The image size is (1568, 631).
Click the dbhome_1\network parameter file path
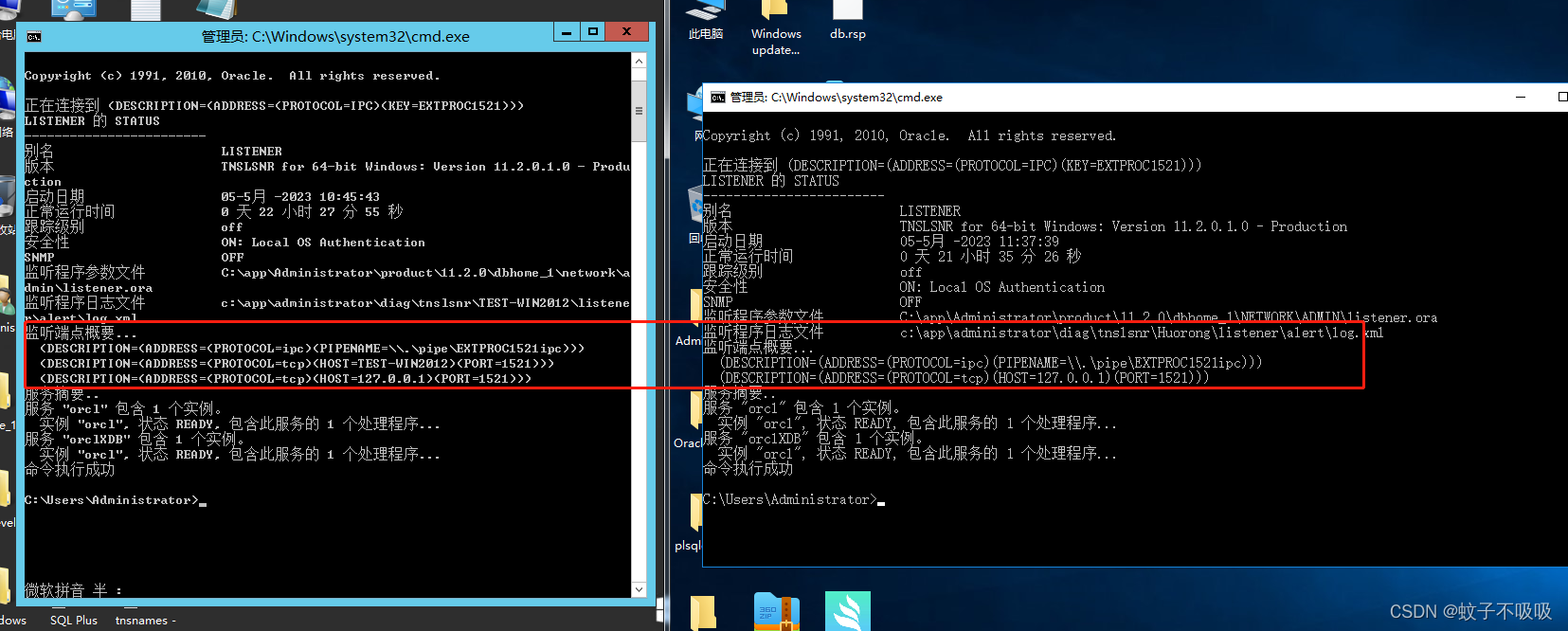point(425,273)
